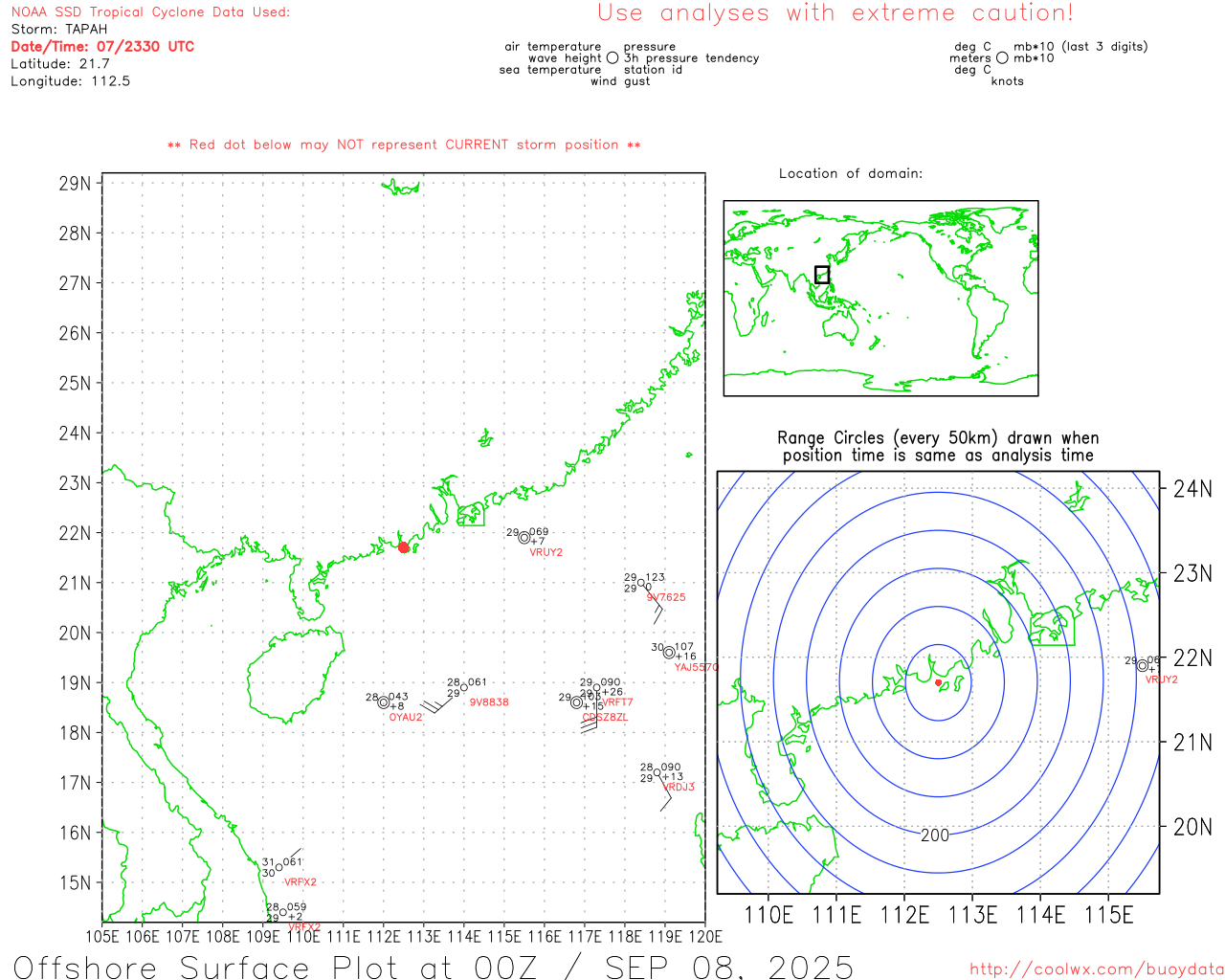Image resolution: width=1225 pixels, height=980 pixels.
Task: Select station label VRFT7
Action: [x=617, y=702]
